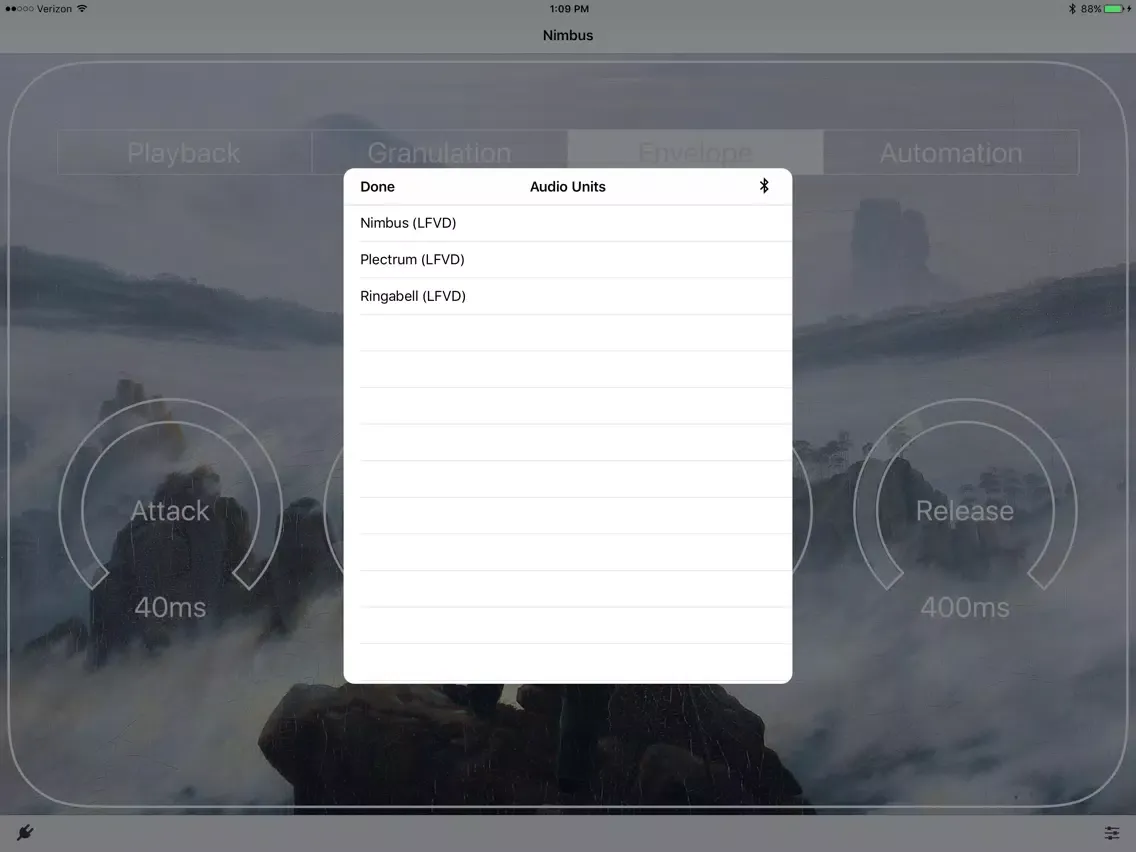Screen dimensions: 1136x852
Task: Select Ringabell (LFVD) audio unit
Action: point(567,296)
